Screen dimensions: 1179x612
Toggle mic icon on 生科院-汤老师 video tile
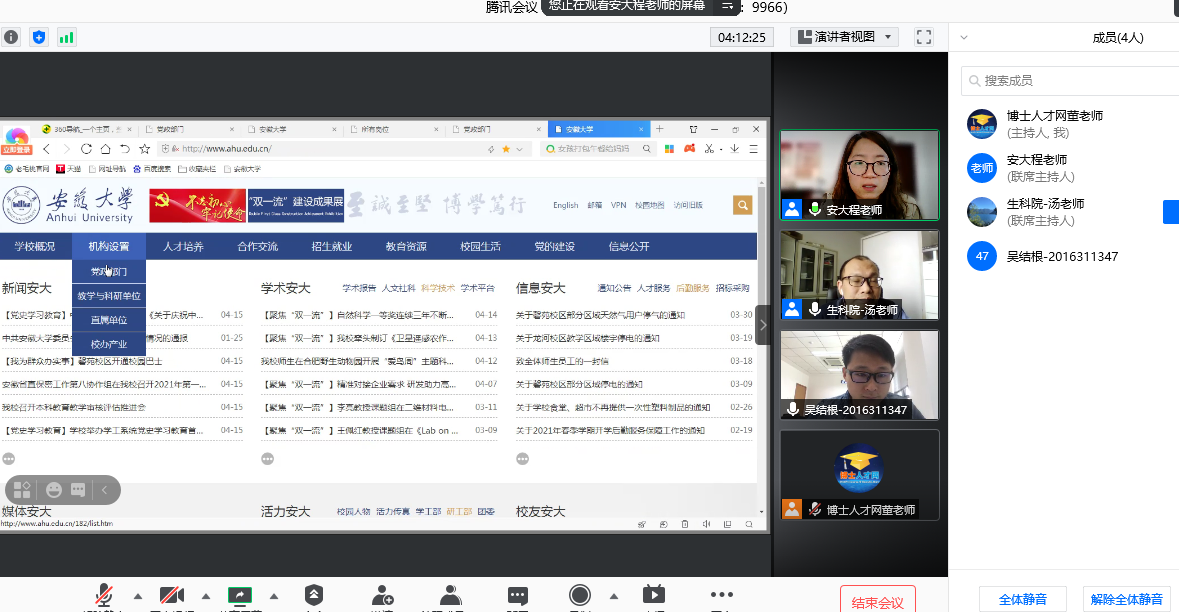tap(814, 309)
